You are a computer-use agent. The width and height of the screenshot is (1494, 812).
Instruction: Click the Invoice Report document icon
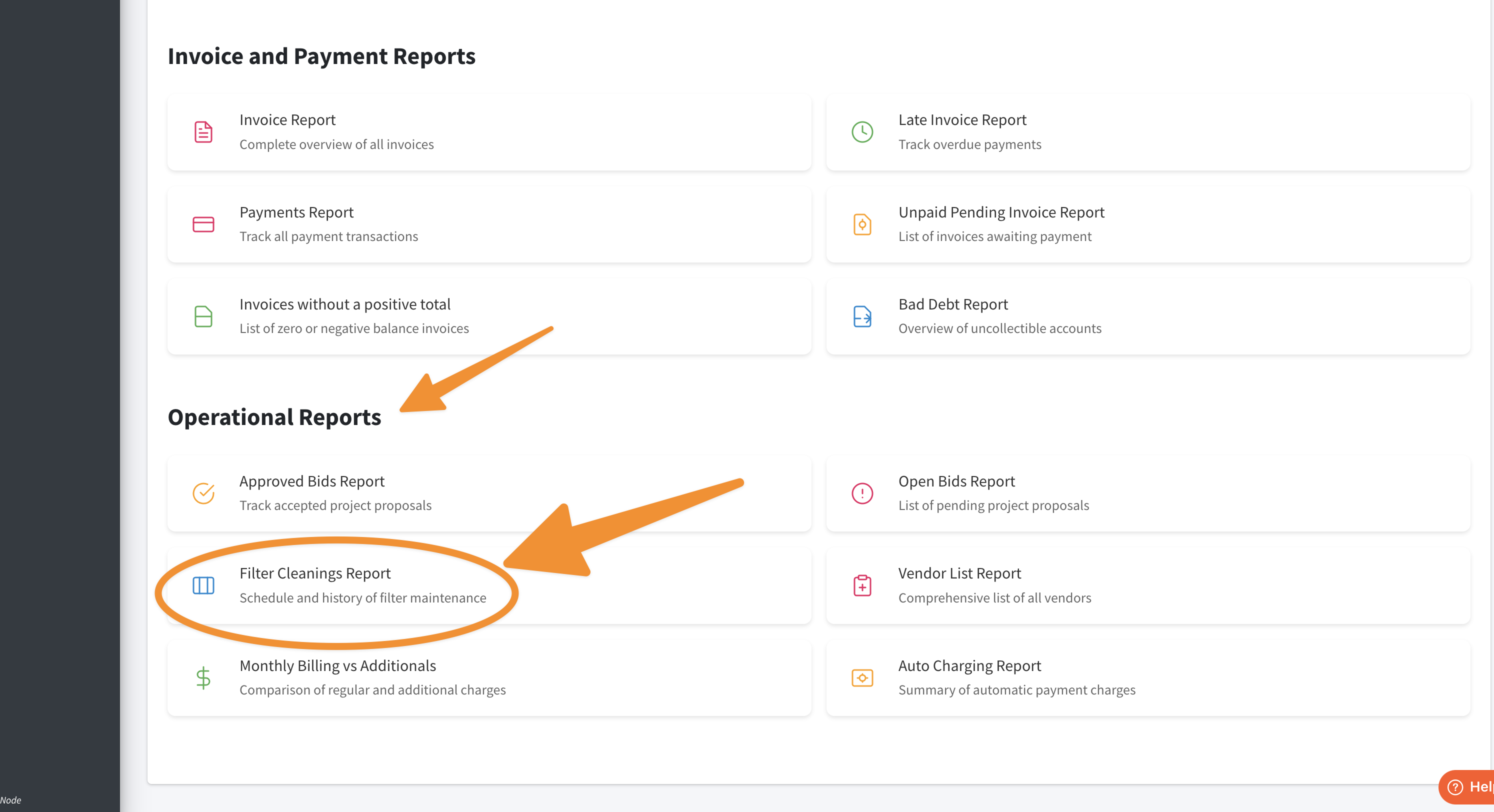pyautogui.click(x=203, y=132)
